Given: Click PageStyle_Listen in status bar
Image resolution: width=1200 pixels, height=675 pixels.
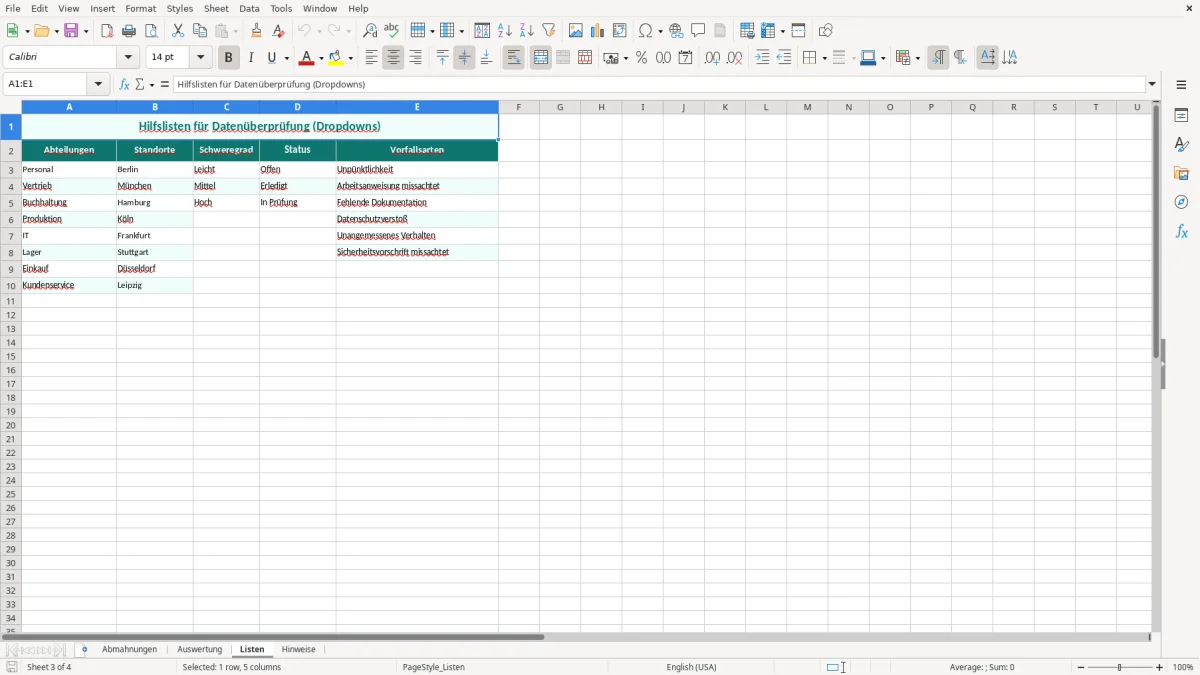Looking at the screenshot, I should tap(433, 667).
